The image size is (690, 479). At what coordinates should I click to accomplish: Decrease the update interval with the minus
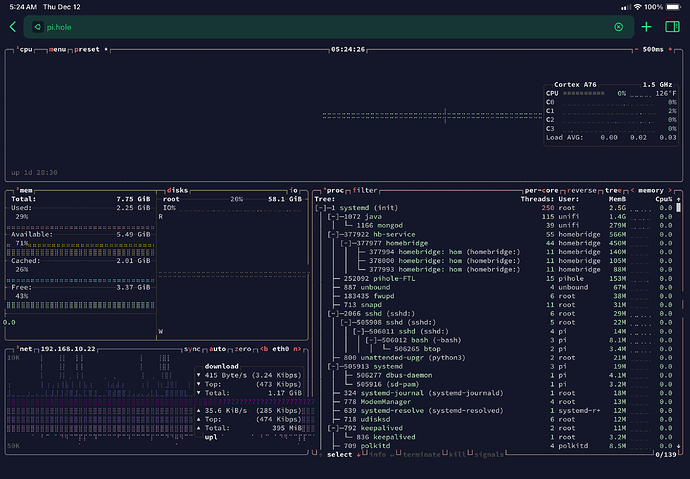[x=636, y=48]
